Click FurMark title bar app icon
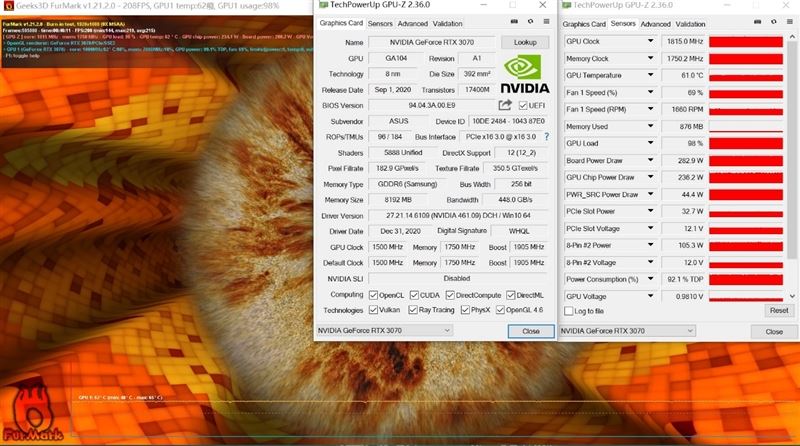 coord(8,6)
